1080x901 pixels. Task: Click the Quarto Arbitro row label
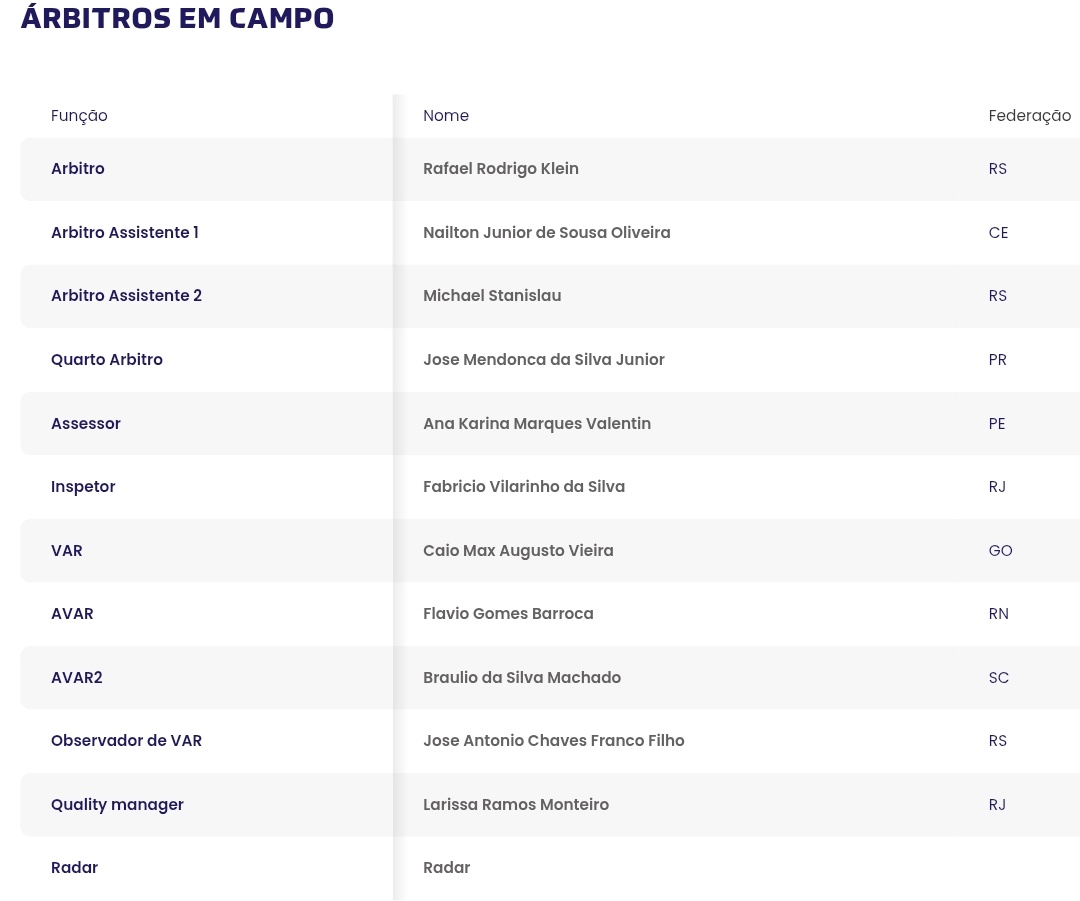click(x=107, y=360)
